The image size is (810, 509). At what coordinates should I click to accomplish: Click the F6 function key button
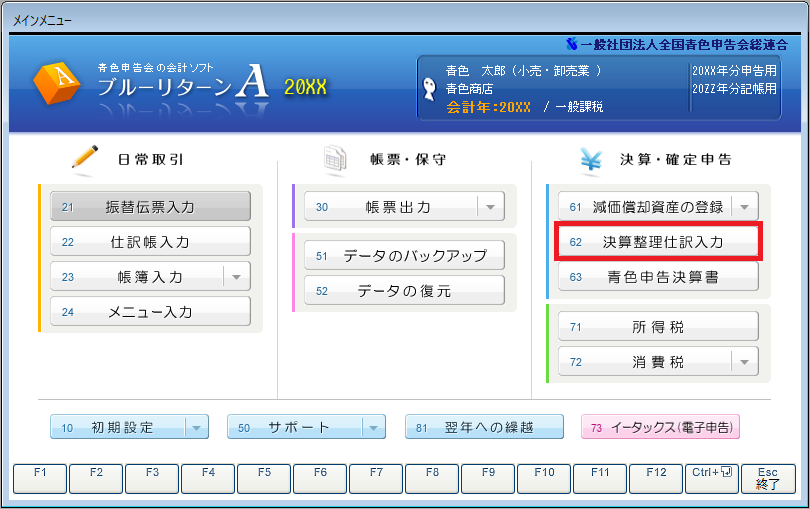tap(320, 479)
